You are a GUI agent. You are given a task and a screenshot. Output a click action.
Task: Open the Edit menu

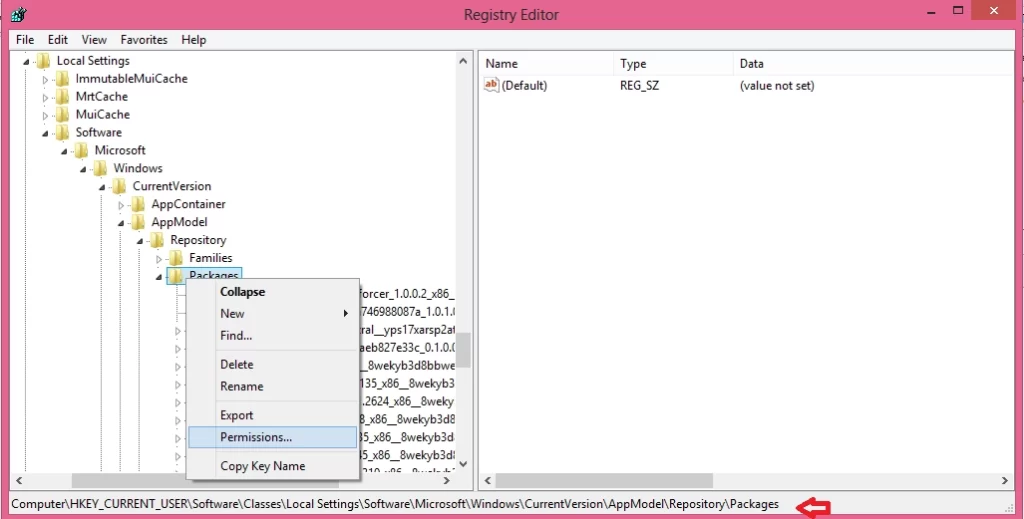click(x=57, y=40)
